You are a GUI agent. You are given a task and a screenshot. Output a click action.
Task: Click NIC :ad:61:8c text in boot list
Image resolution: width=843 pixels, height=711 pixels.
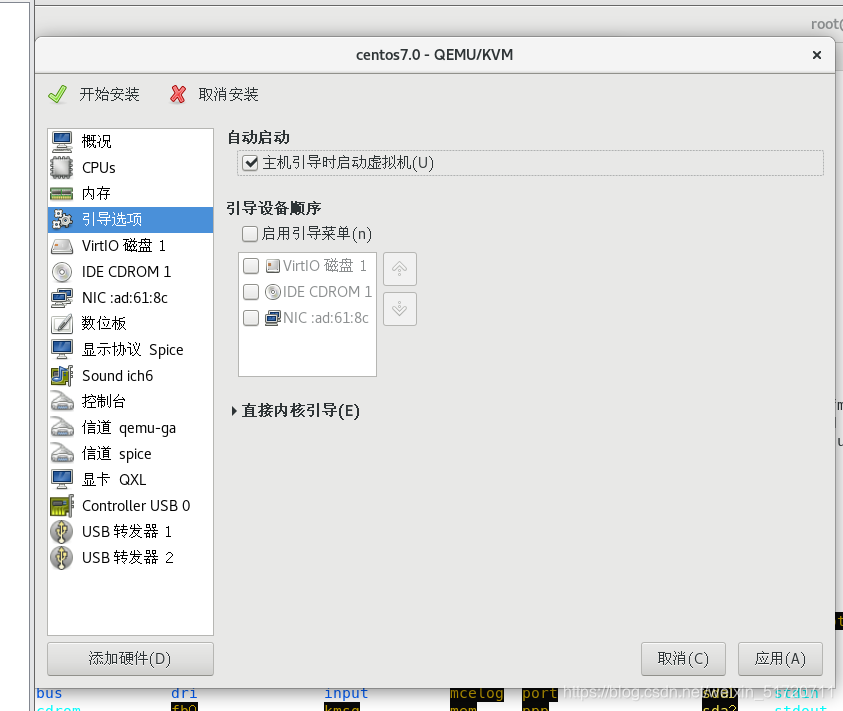pos(326,318)
